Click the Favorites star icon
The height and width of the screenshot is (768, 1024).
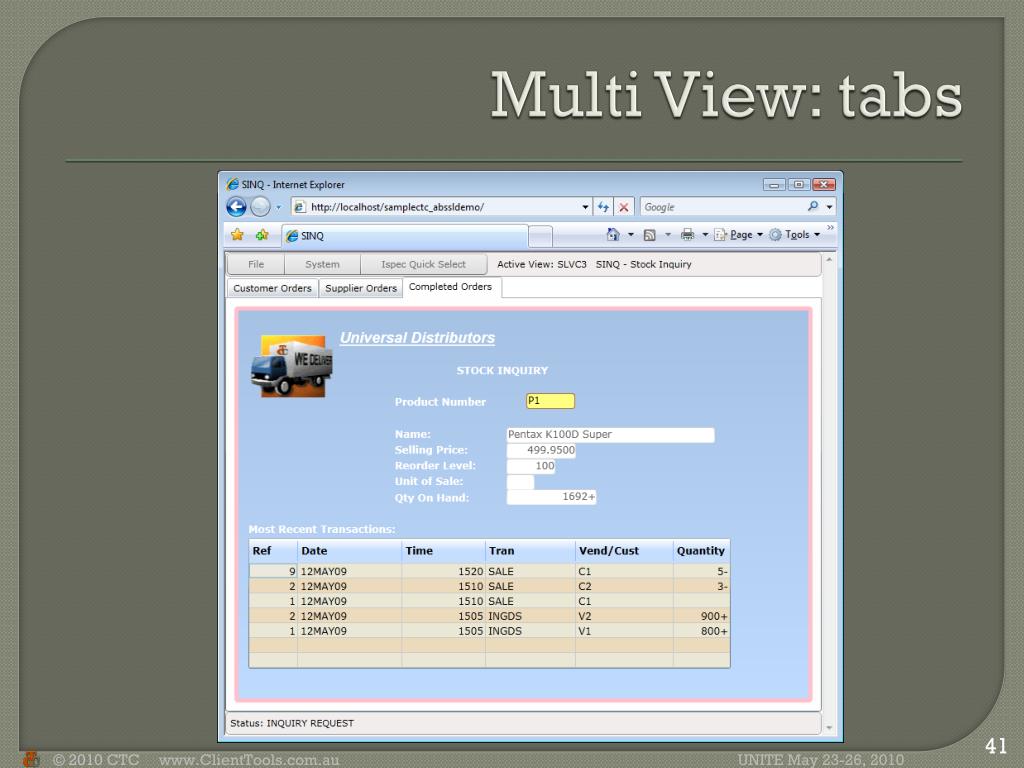(x=238, y=234)
